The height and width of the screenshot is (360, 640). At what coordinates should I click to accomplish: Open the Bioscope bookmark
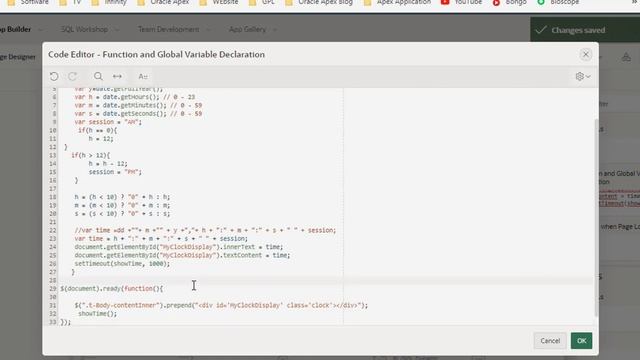tap(558, 2)
